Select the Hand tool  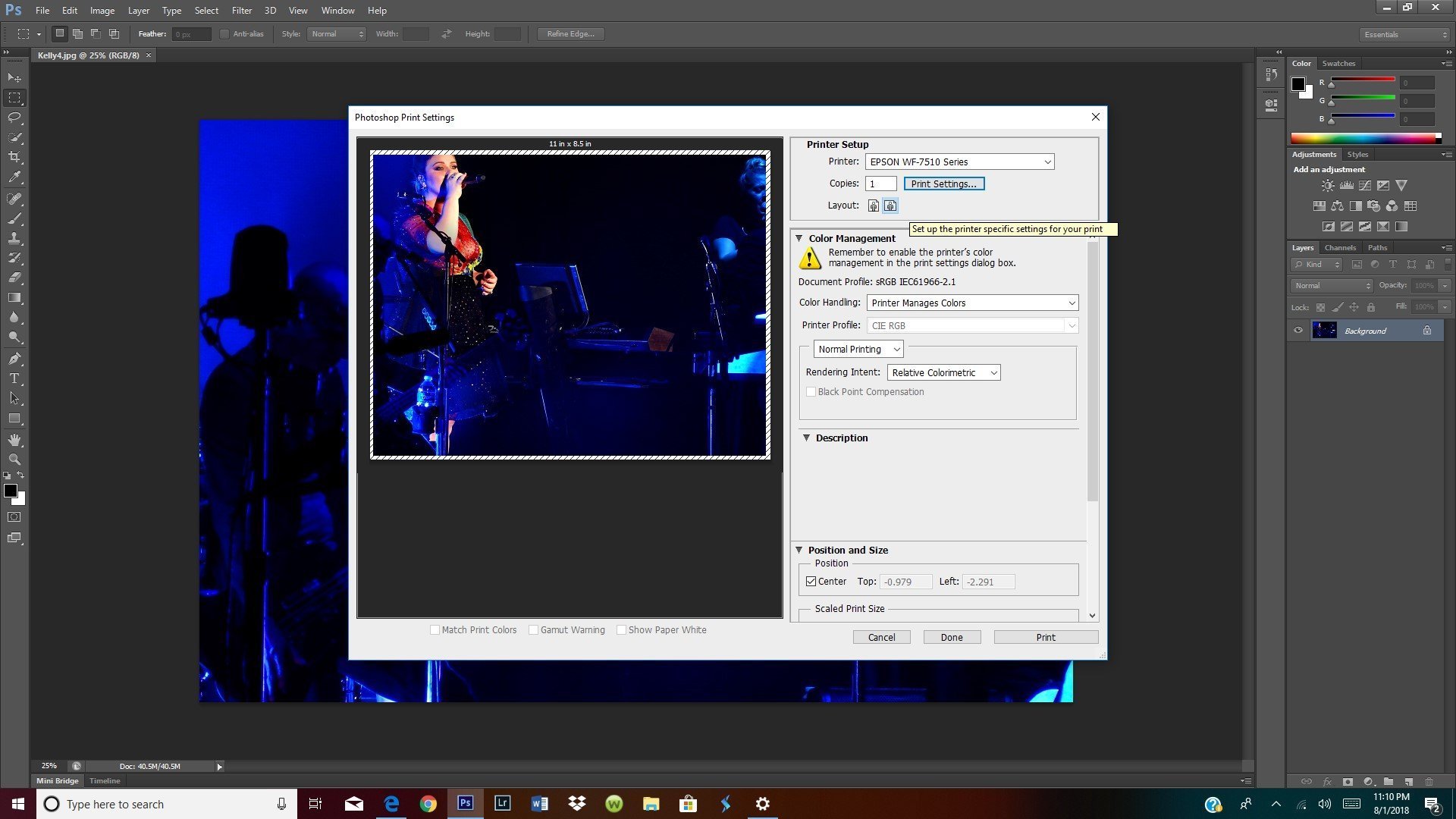coord(14,440)
